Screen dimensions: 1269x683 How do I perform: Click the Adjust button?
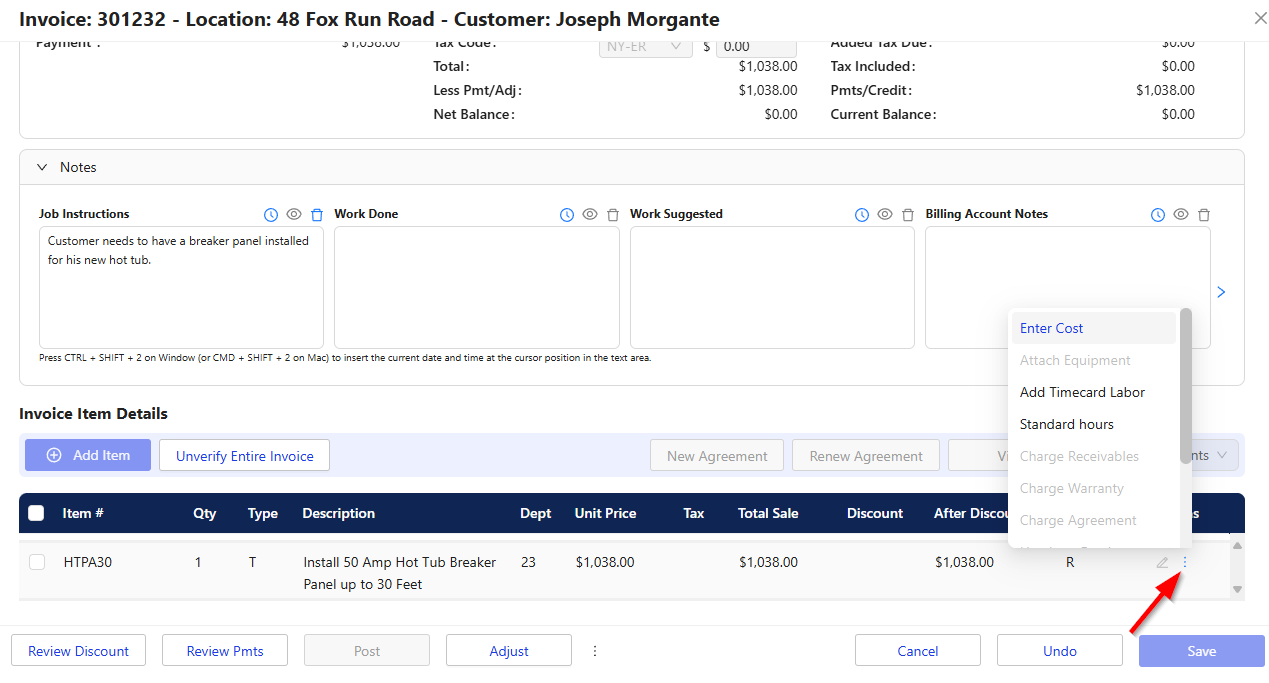(x=509, y=651)
